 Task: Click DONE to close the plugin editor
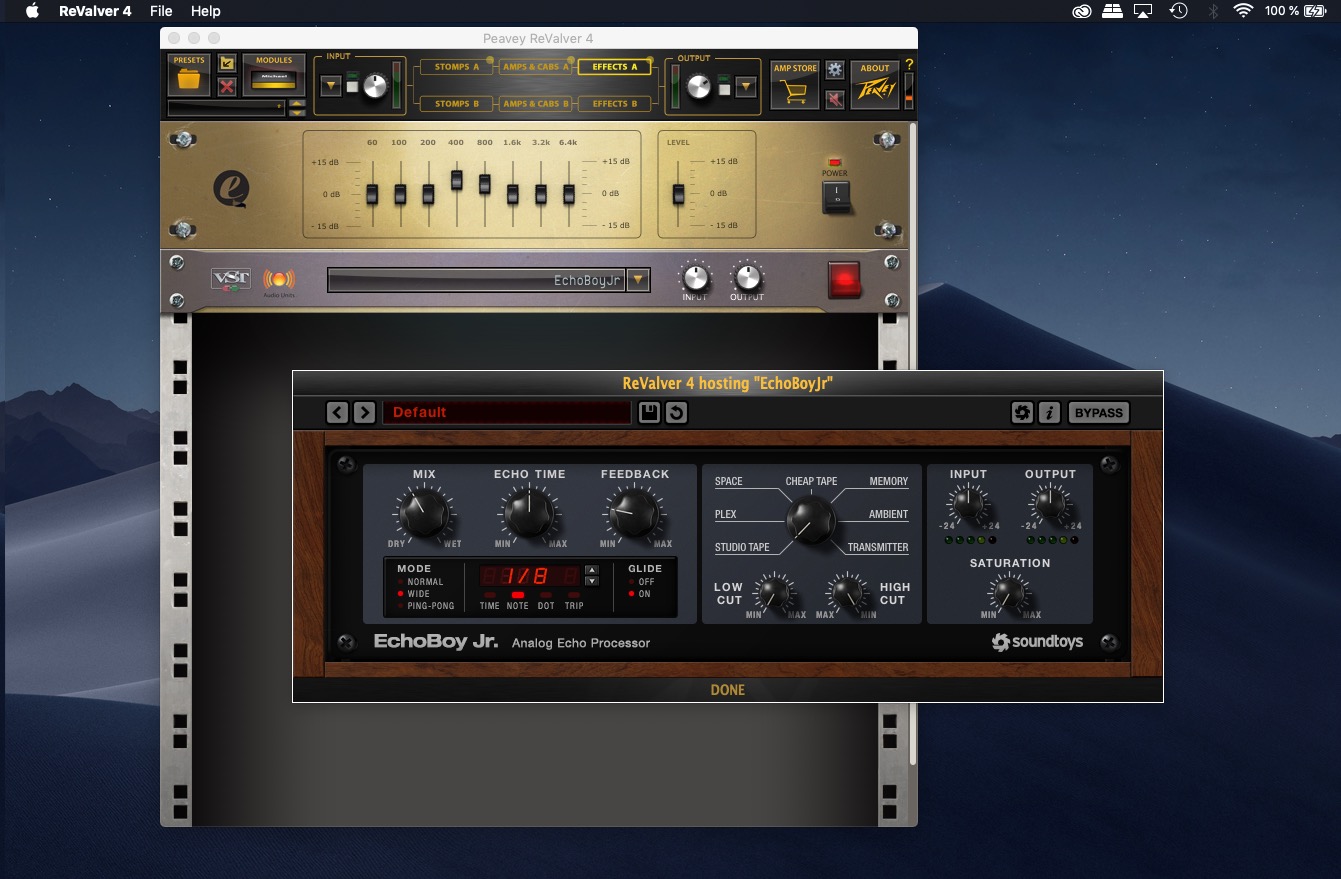pyautogui.click(x=727, y=690)
